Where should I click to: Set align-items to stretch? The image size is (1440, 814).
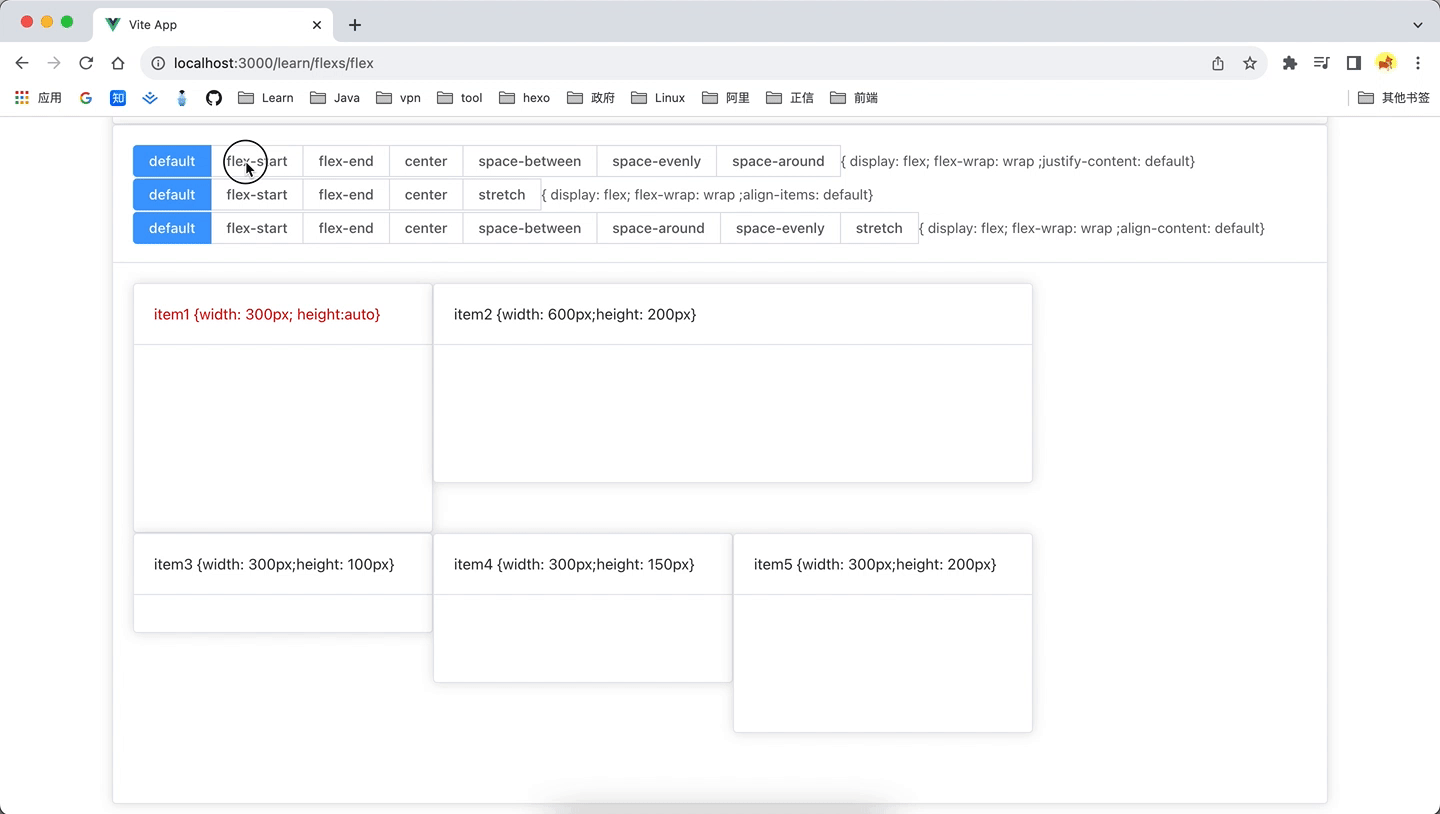pyautogui.click(x=501, y=195)
